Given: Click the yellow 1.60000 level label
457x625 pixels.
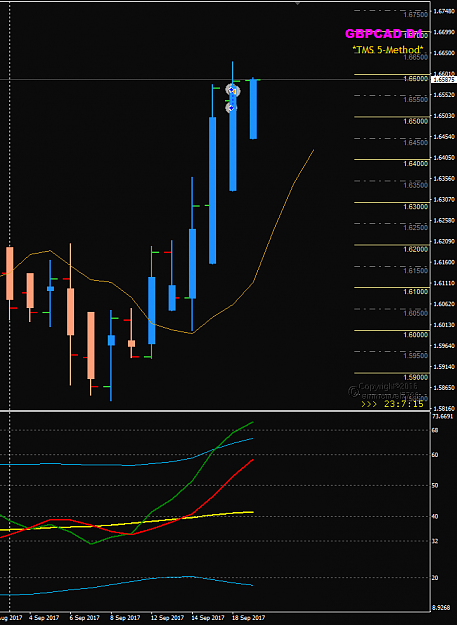Looking at the screenshot, I should click(416, 334).
